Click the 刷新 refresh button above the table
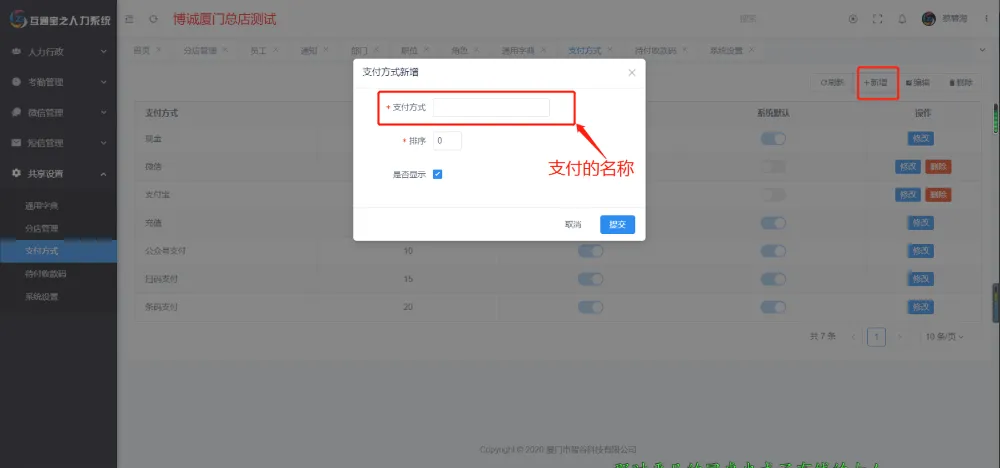 (832, 83)
